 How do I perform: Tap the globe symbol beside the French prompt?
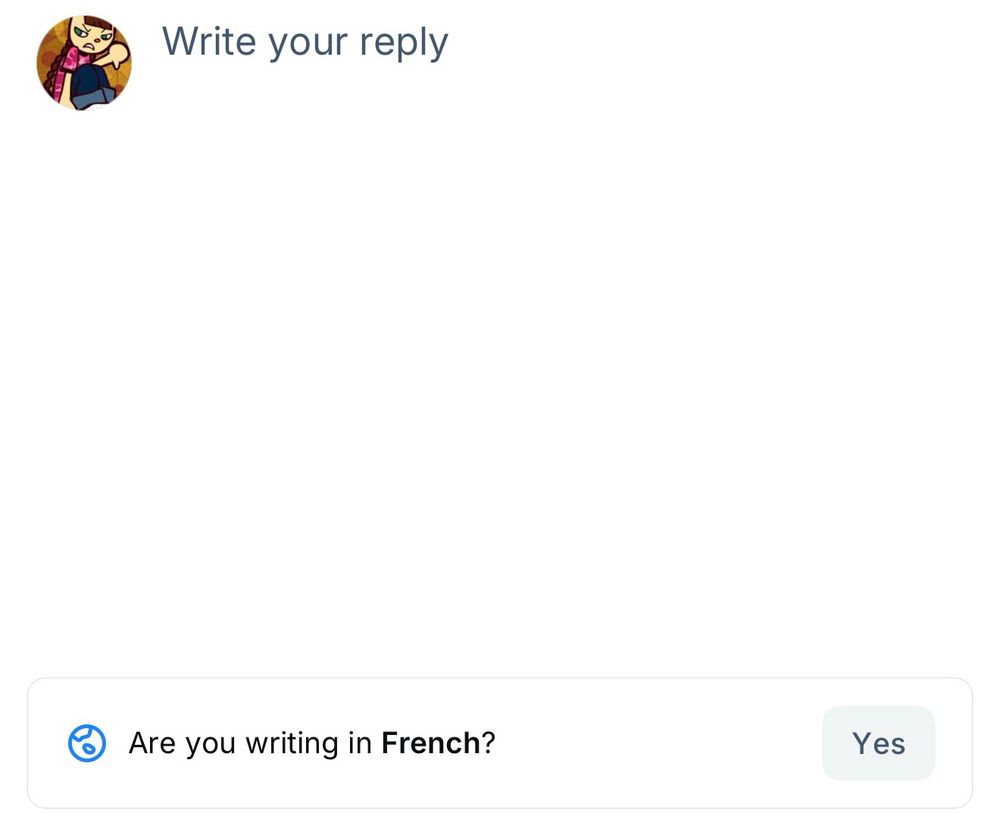[87, 743]
